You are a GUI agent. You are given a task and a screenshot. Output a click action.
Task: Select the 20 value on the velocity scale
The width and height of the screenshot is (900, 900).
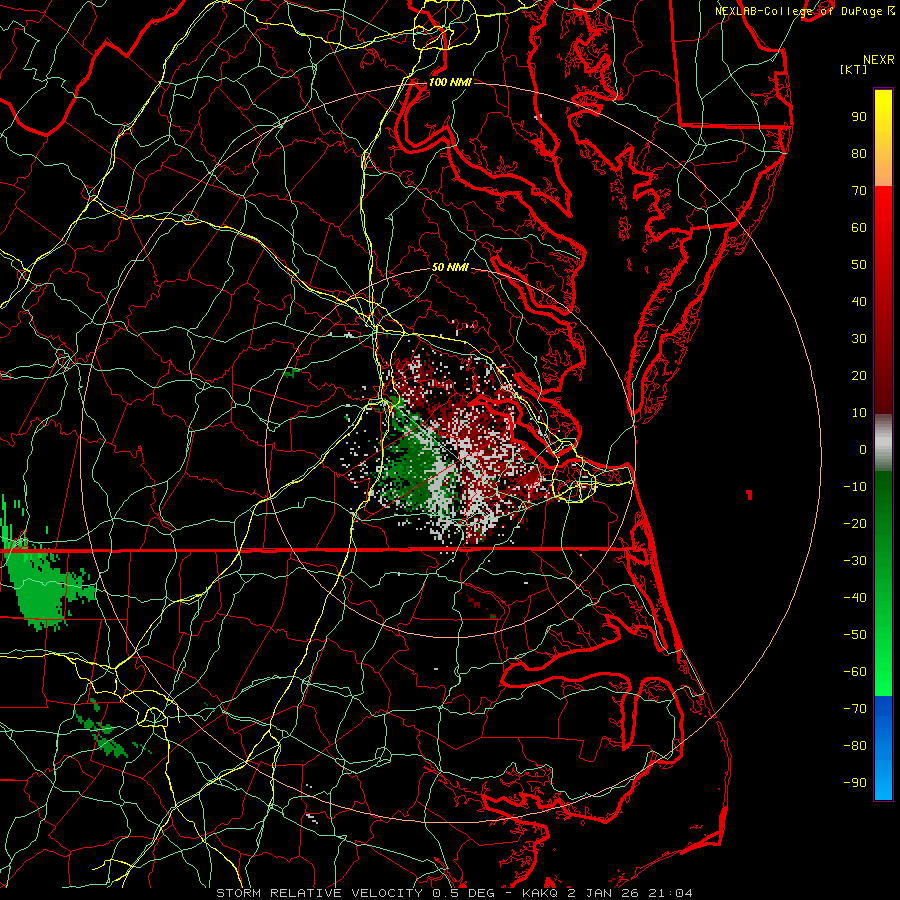click(859, 375)
